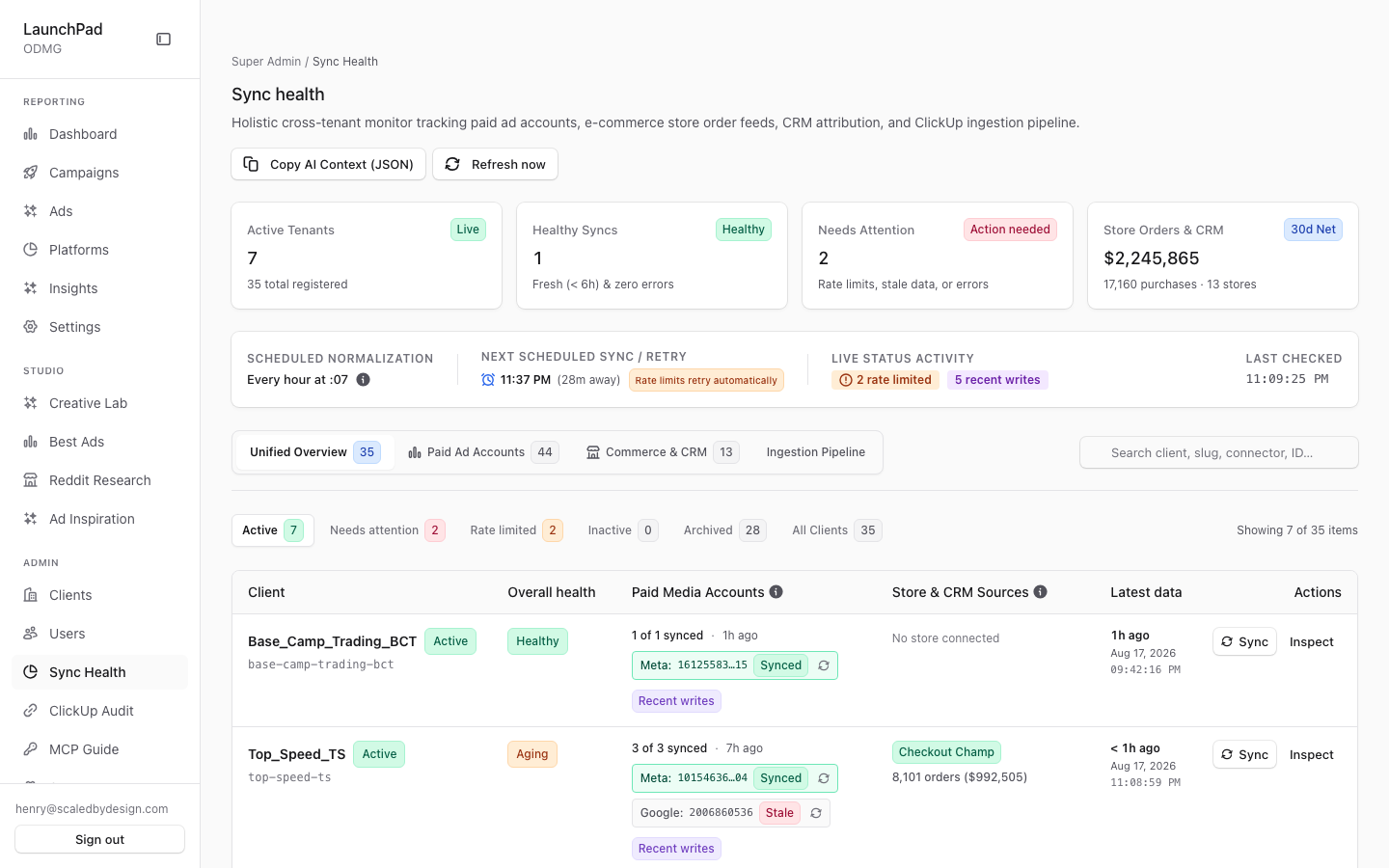Click the info icon beside Paid Media Accounts
This screenshot has height=868, width=1389.
click(776, 592)
